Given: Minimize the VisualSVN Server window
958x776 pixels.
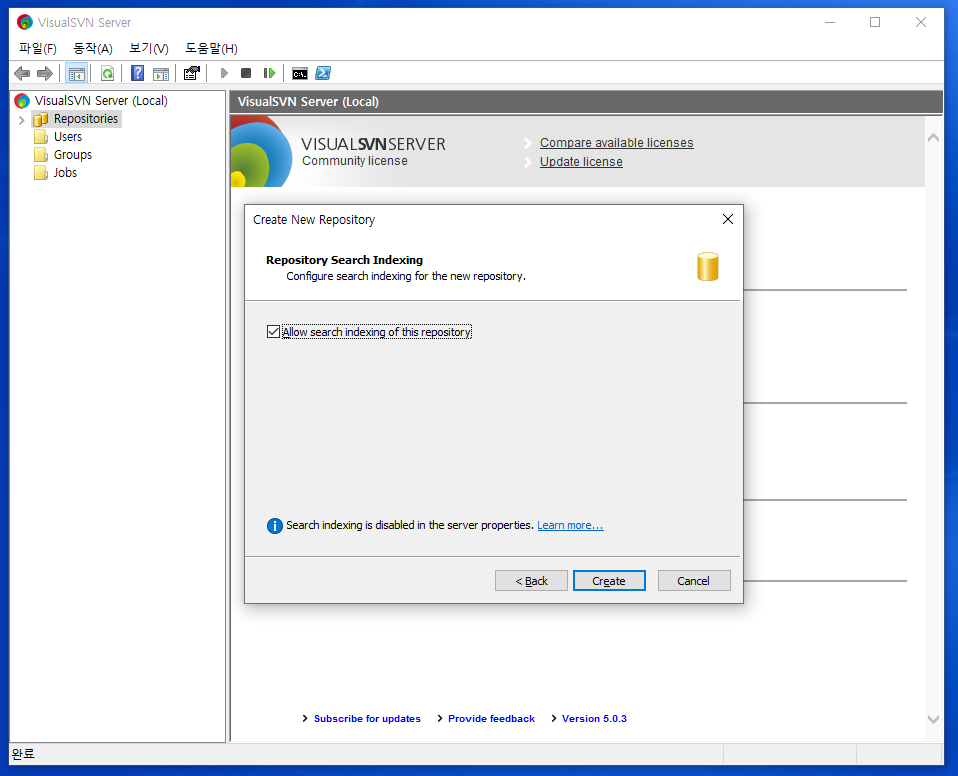Looking at the screenshot, I should (830, 22).
